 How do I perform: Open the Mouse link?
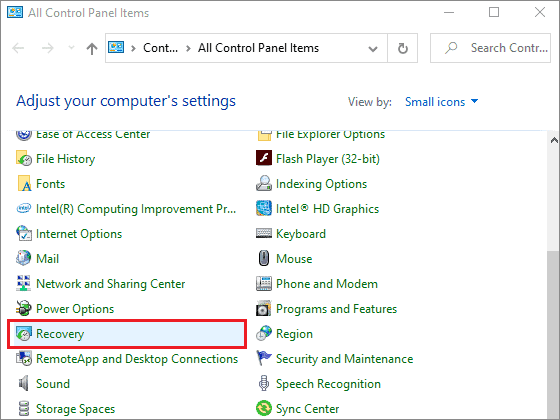pyautogui.click(x=294, y=259)
